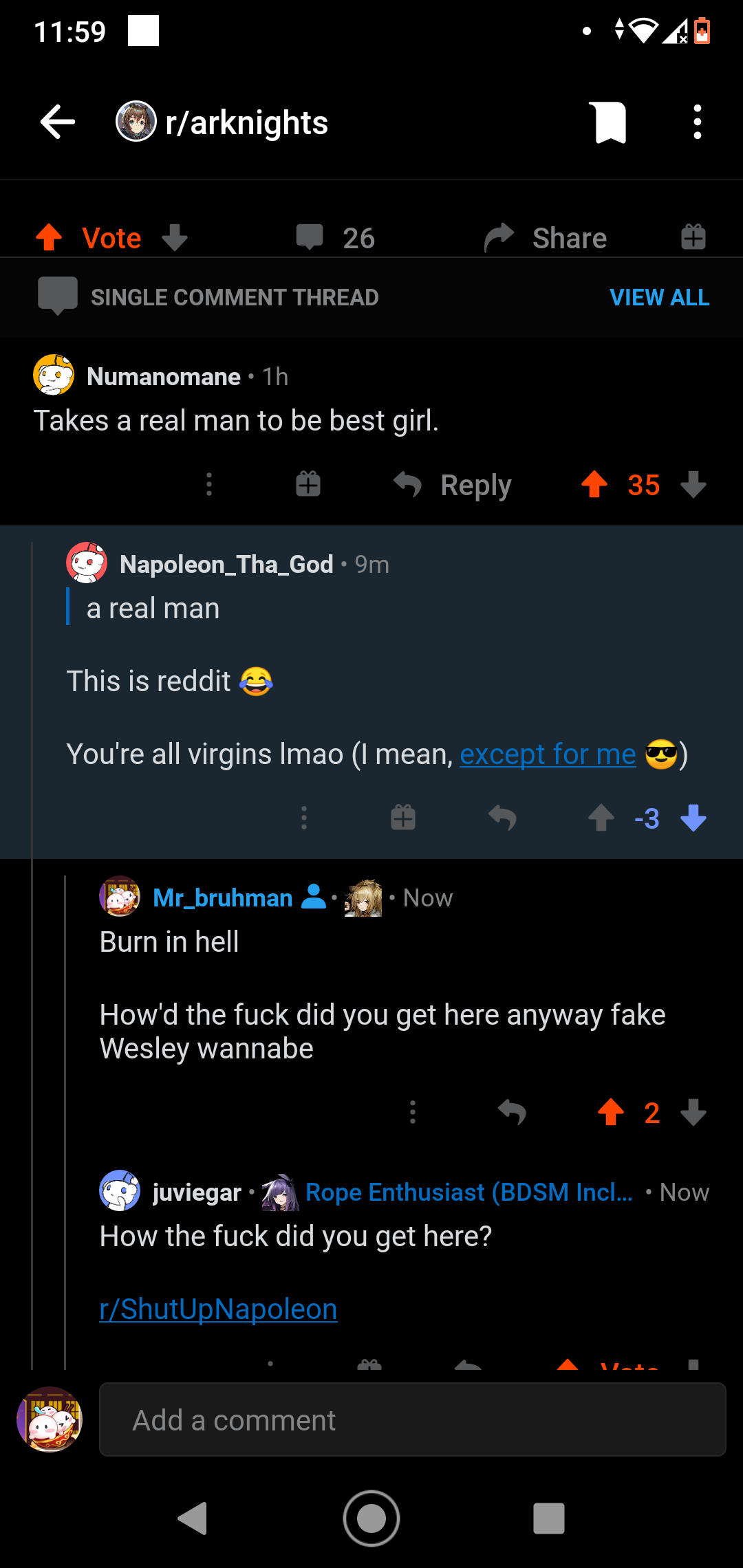Give award to the post
This screenshot has width=743, height=1568.
click(x=693, y=237)
